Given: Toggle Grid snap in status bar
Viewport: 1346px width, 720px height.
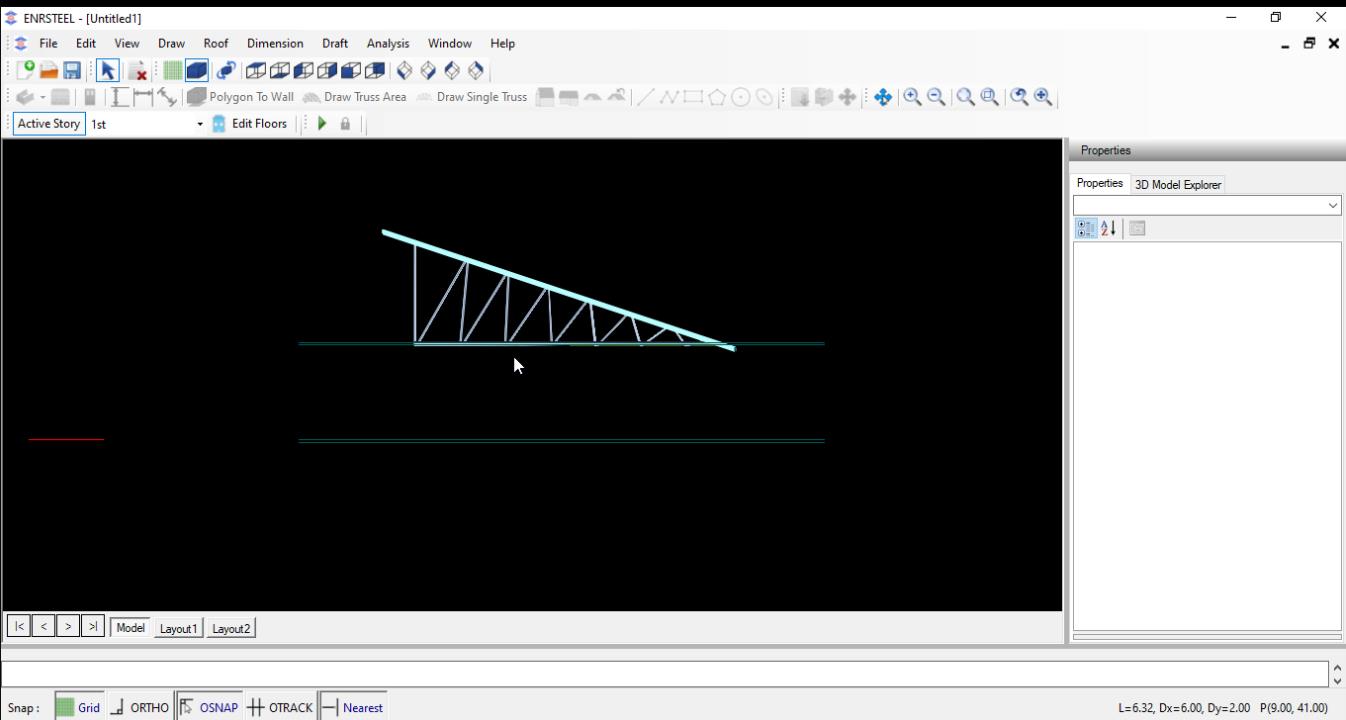Looking at the screenshot, I should click(78, 707).
